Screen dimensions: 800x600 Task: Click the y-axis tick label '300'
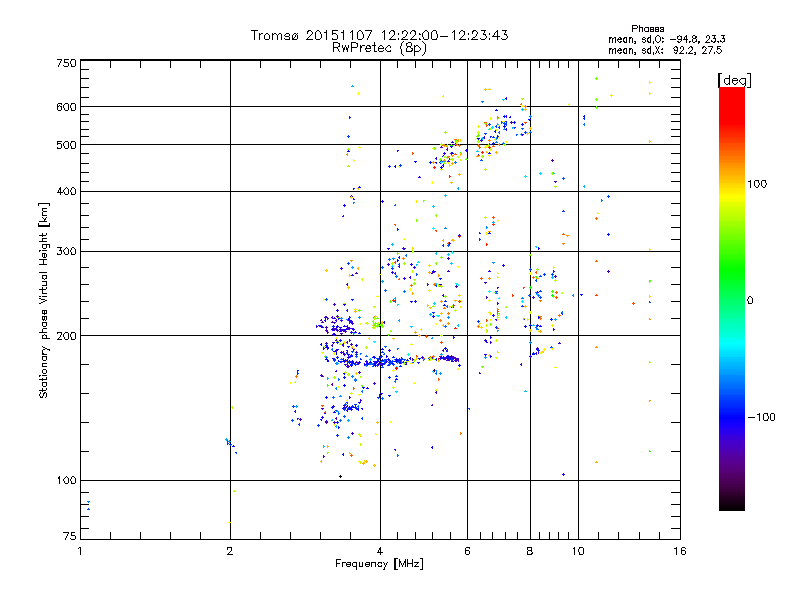[x=66, y=252]
